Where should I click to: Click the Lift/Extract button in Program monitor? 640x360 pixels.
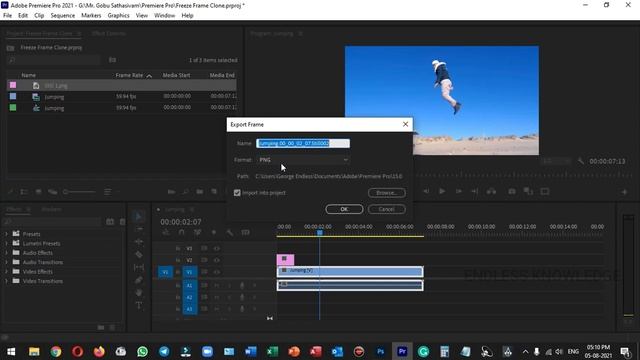491,191
